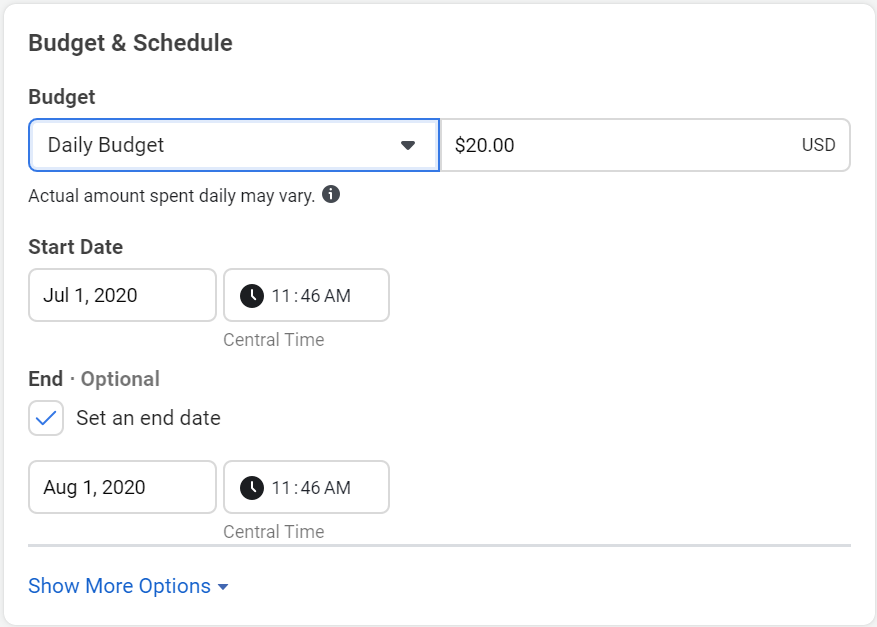Click the USD currency label in budget field
Image resolution: width=877 pixels, height=627 pixels.
point(818,145)
